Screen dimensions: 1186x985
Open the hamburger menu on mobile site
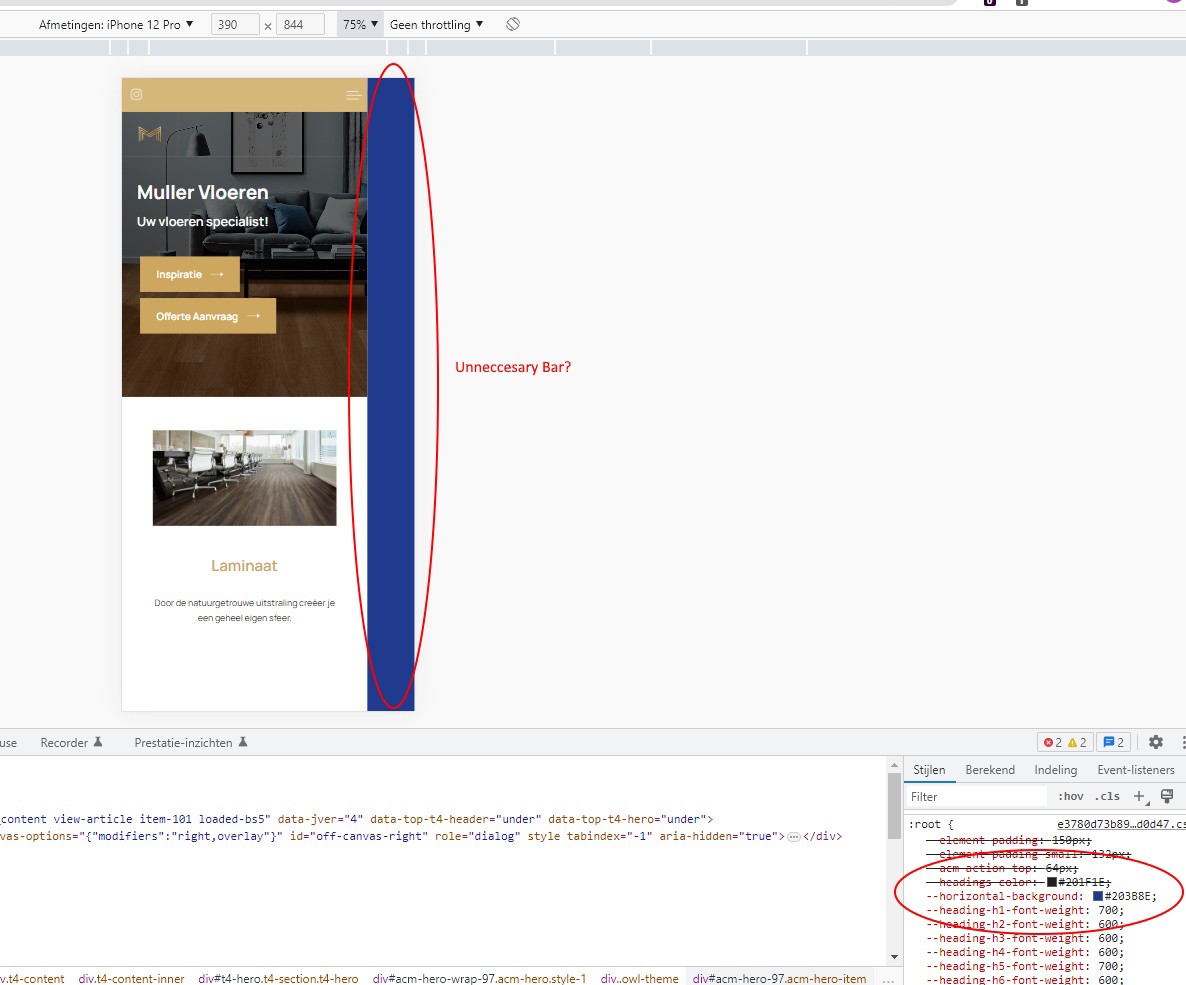pyautogui.click(x=352, y=95)
